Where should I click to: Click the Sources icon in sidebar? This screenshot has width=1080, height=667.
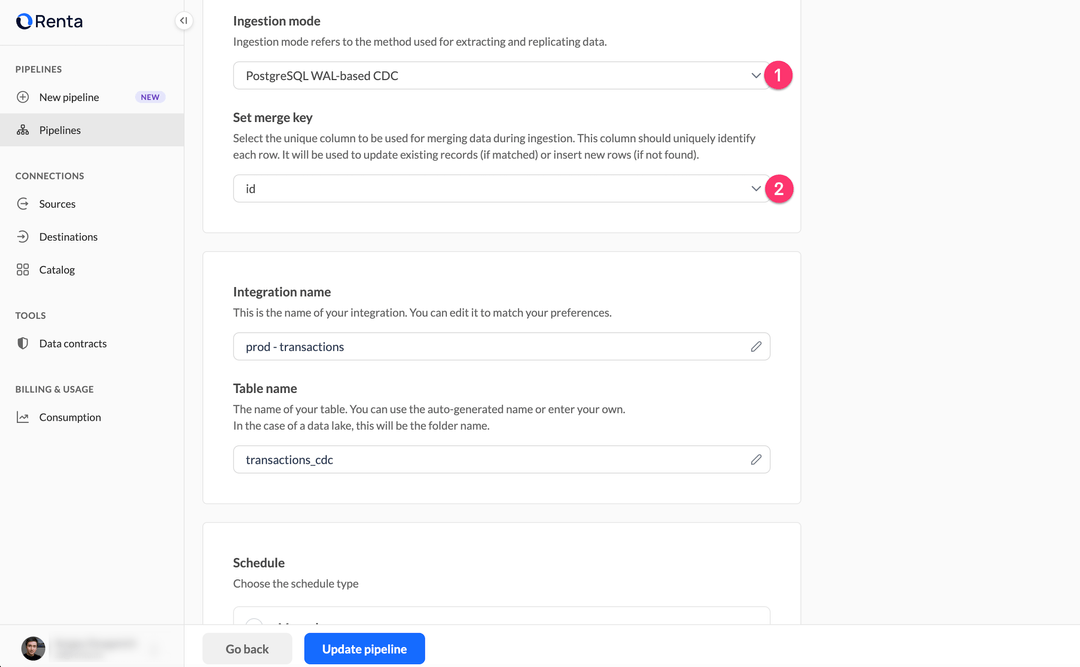23,204
